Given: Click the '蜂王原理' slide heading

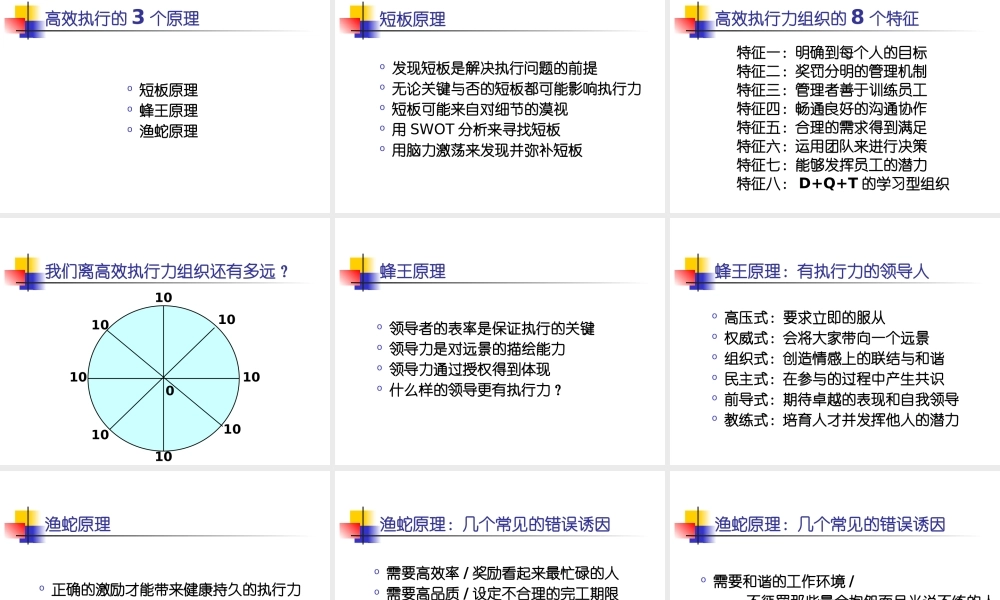Looking at the screenshot, I should point(413,272).
